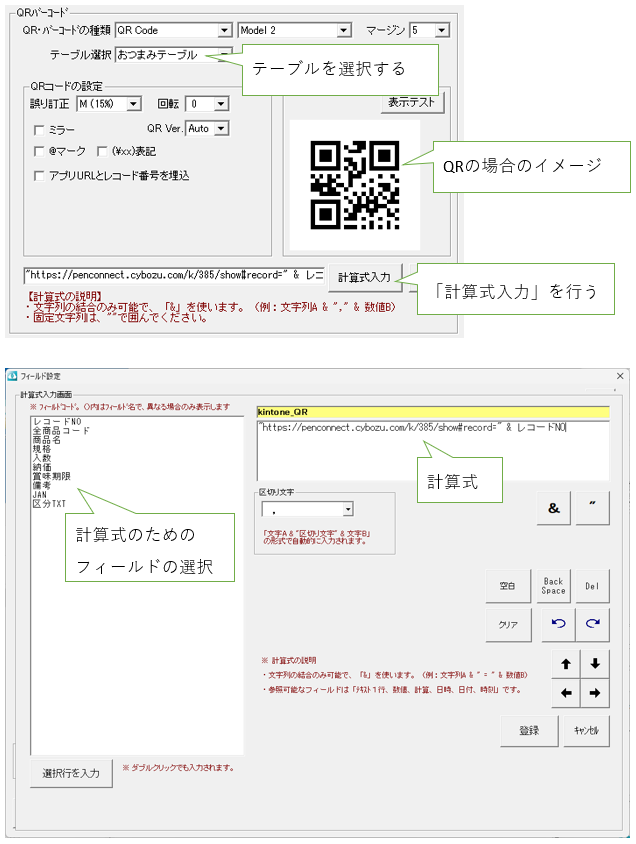This screenshot has height=844, width=636.
Task: Select 商品名 in the field list
Action: point(47,440)
